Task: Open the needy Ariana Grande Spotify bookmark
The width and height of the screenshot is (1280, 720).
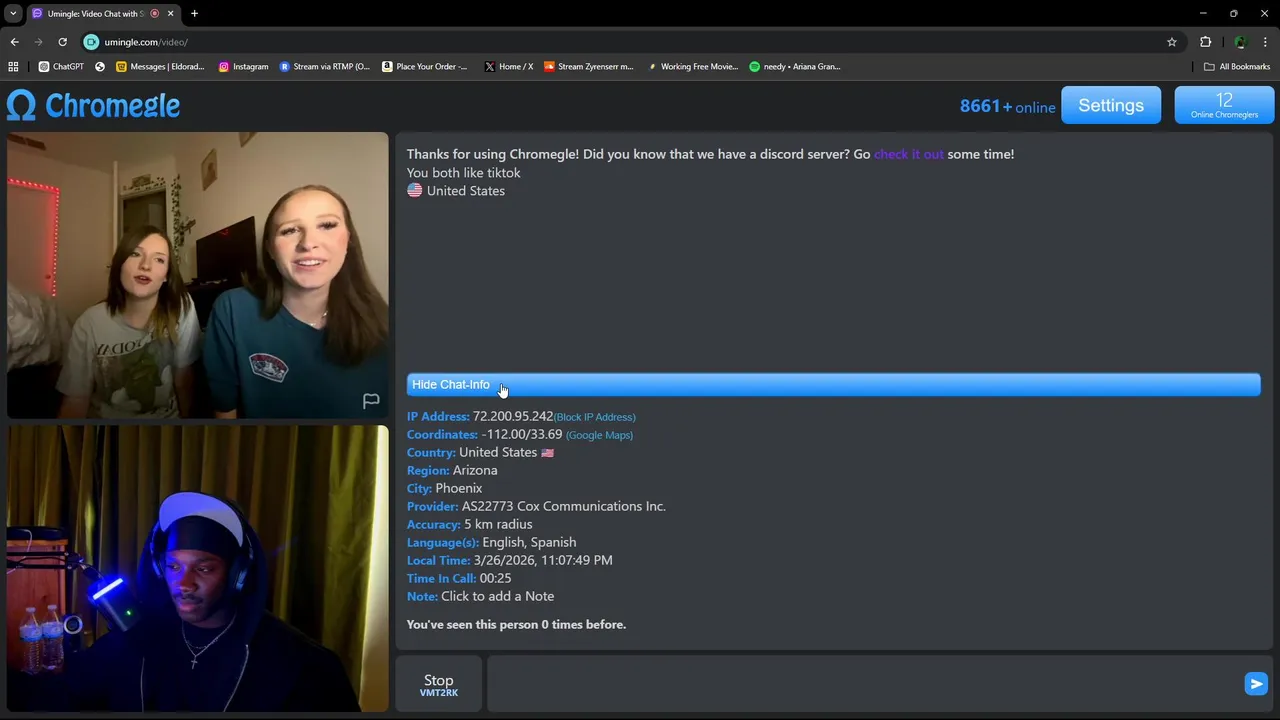Action: pos(795,67)
